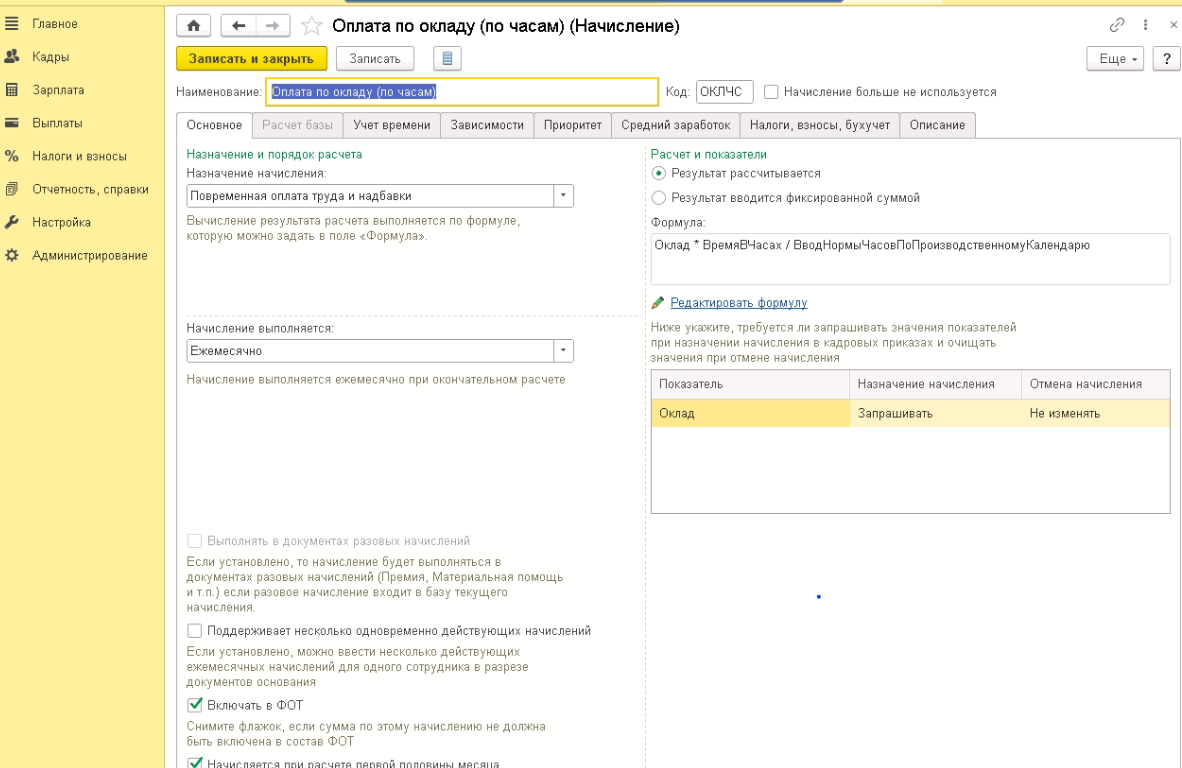Expand the 'Назначение начисления' dropdown

[x=564, y=196]
